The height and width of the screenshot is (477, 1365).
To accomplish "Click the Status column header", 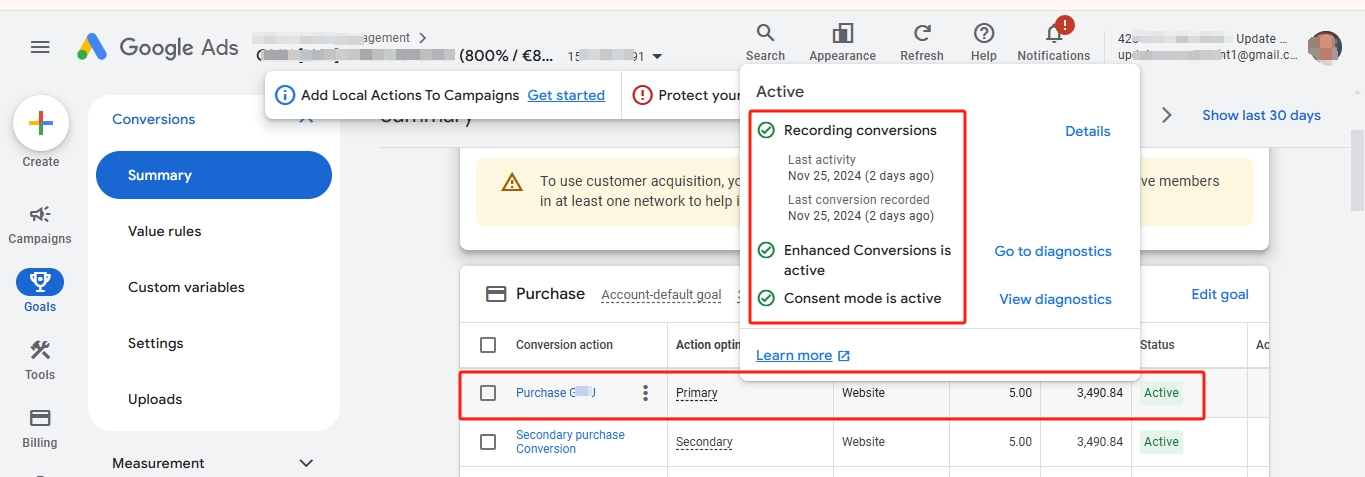I will tap(1157, 345).
